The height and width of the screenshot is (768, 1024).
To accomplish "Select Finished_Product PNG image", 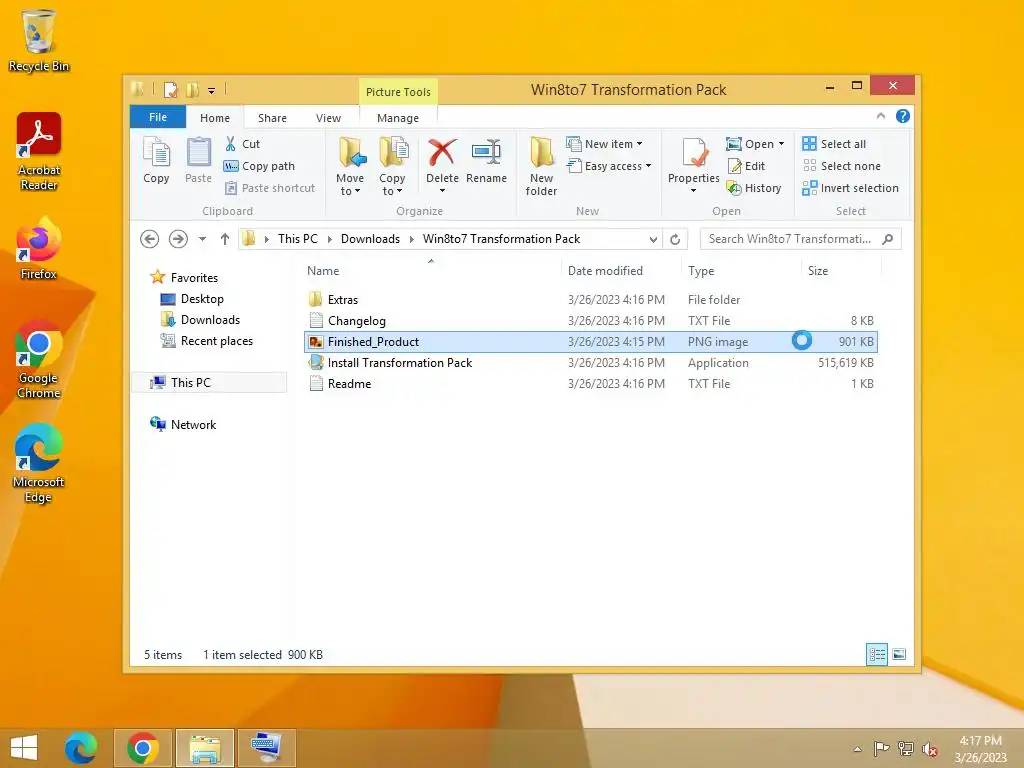I will [590, 342].
